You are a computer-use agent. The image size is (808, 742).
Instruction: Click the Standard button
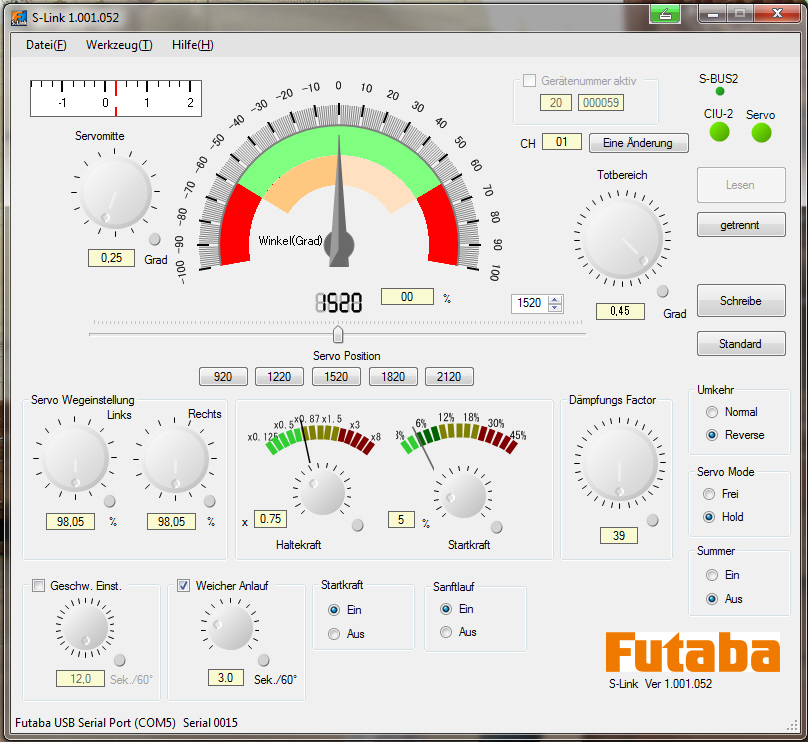(x=741, y=344)
